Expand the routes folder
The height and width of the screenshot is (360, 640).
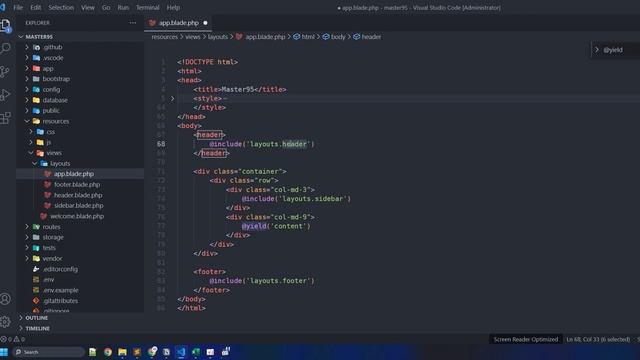click(x=27, y=227)
